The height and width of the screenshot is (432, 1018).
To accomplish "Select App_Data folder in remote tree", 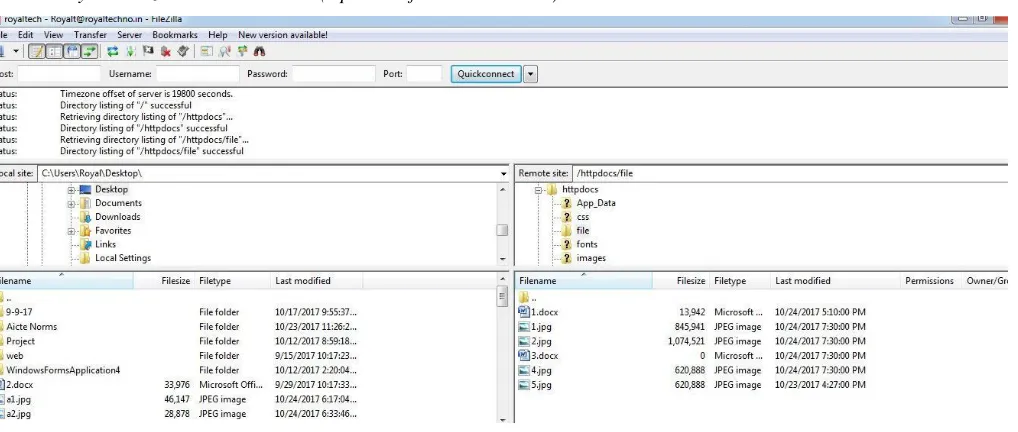I will [596, 203].
